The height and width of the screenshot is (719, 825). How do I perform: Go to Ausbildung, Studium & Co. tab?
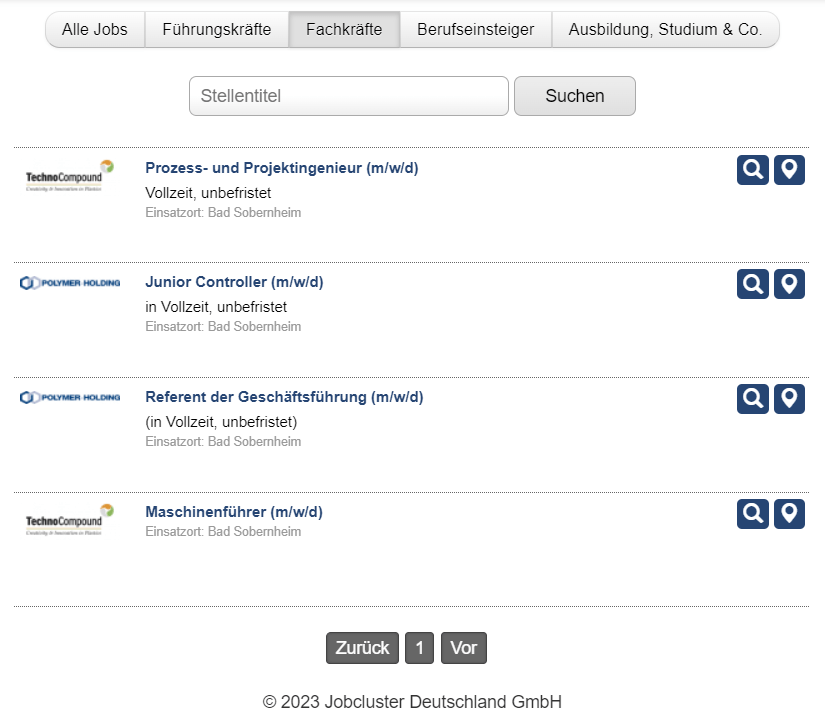(x=665, y=30)
